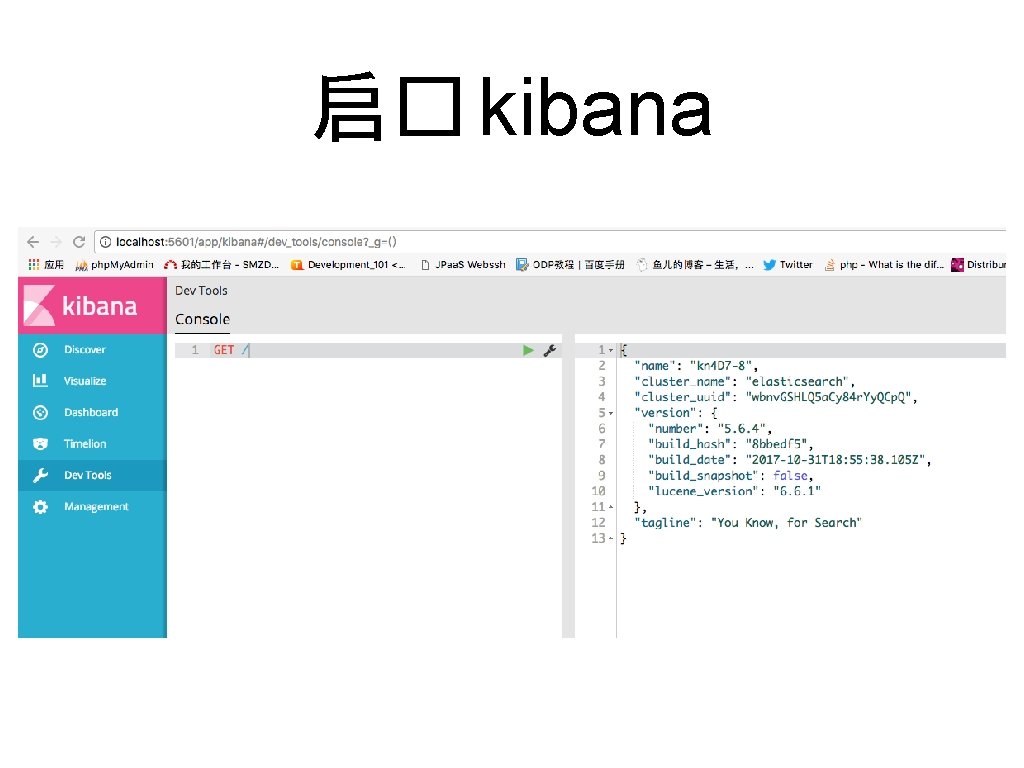Reload the page with refresh icon
The height and width of the screenshot is (768, 1024).
pos(79,242)
